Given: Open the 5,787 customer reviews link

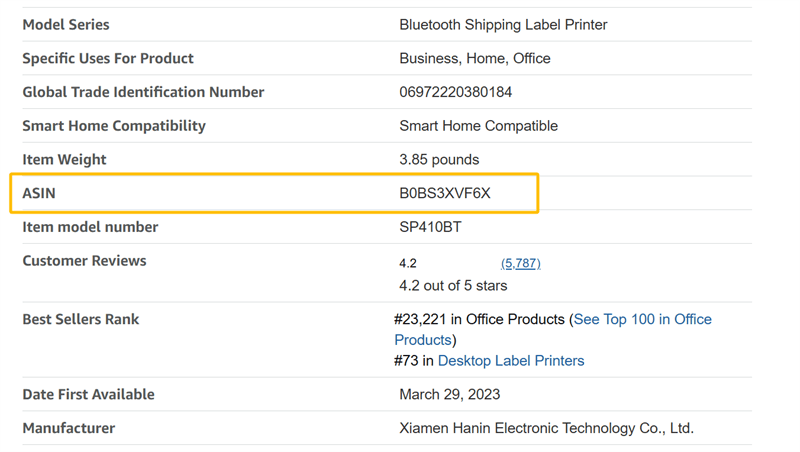Looking at the screenshot, I should (x=520, y=263).
